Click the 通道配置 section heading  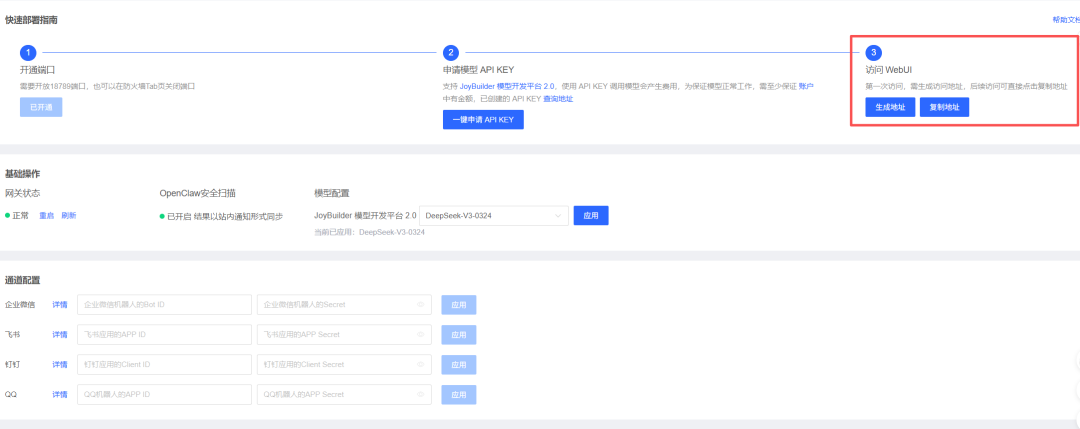point(22,280)
